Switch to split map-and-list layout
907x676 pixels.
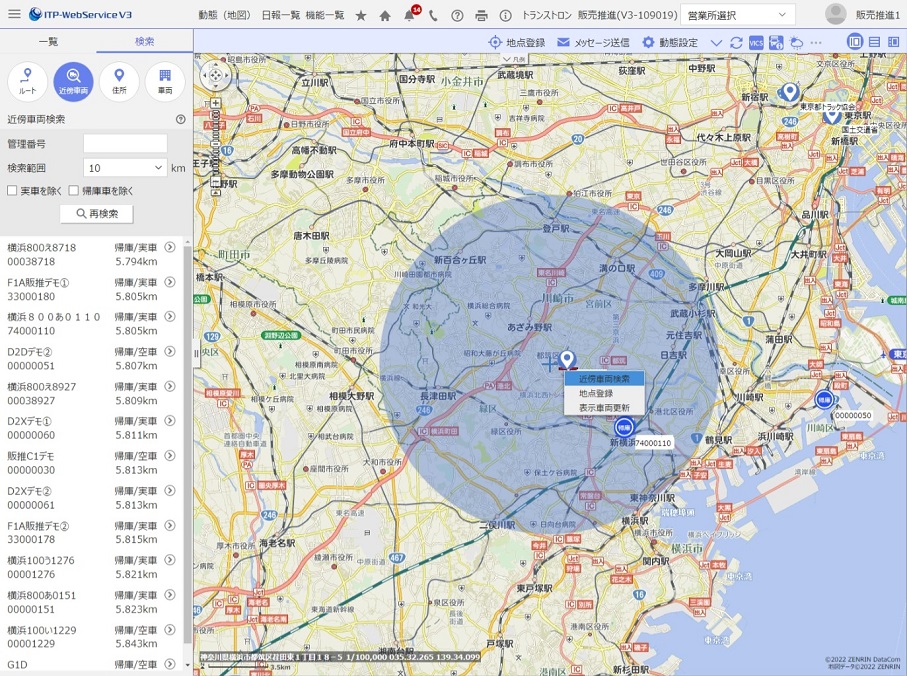(x=855, y=42)
